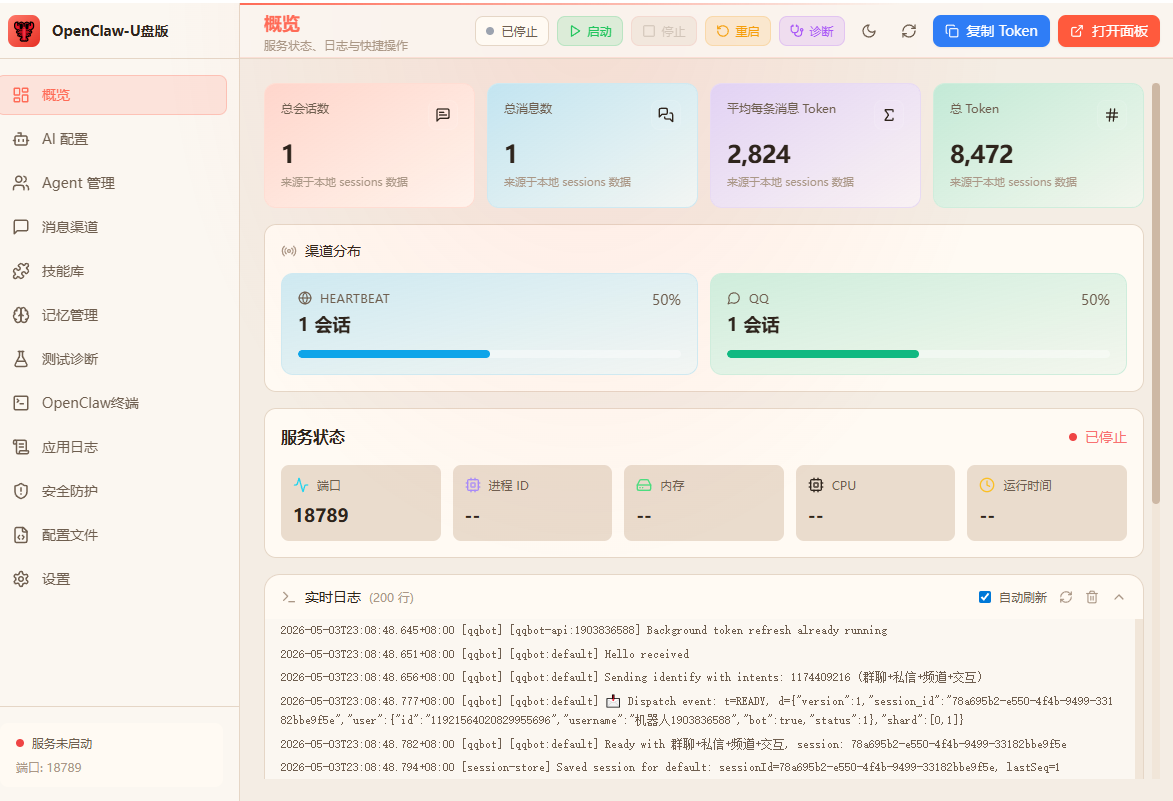Viewport: 1173px width, 801px height.
Task: Click the 已停止 status pill in header
Action: pyautogui.click(x=512, y=31)
